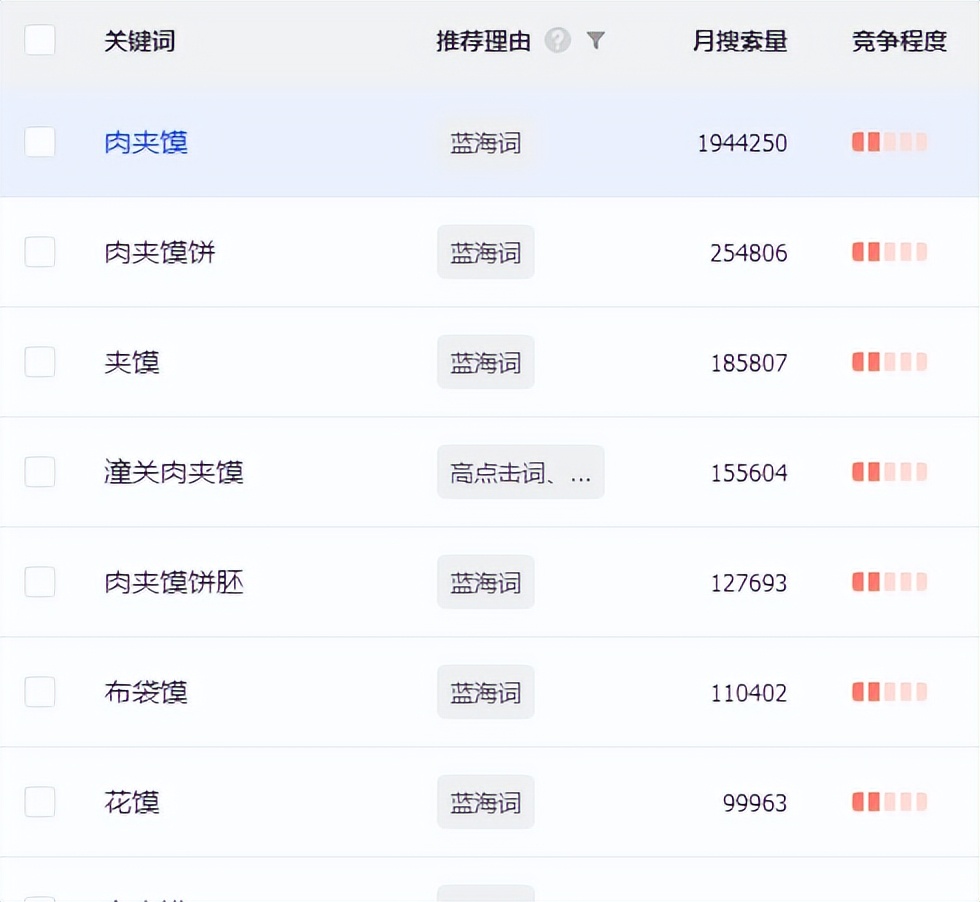
Task: Check the checkbox for 肉夹馍 row
Action: click(x=39, y=142)
